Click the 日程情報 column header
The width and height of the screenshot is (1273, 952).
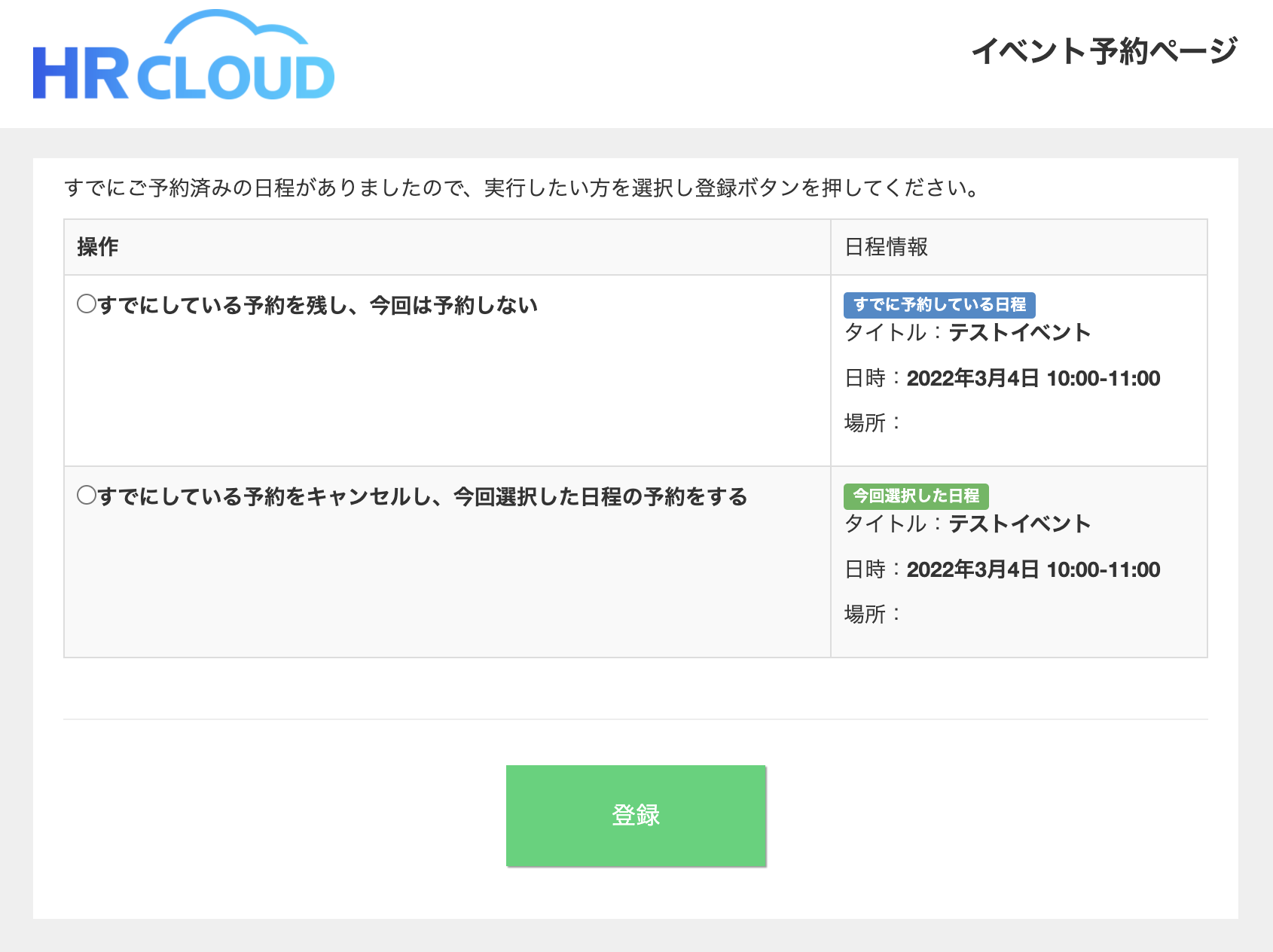tap(887, 246)
